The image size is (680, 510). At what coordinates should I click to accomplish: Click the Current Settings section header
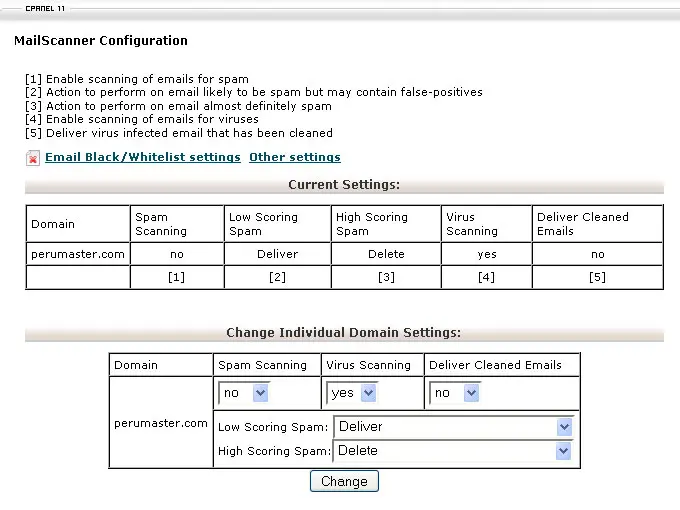344,185
